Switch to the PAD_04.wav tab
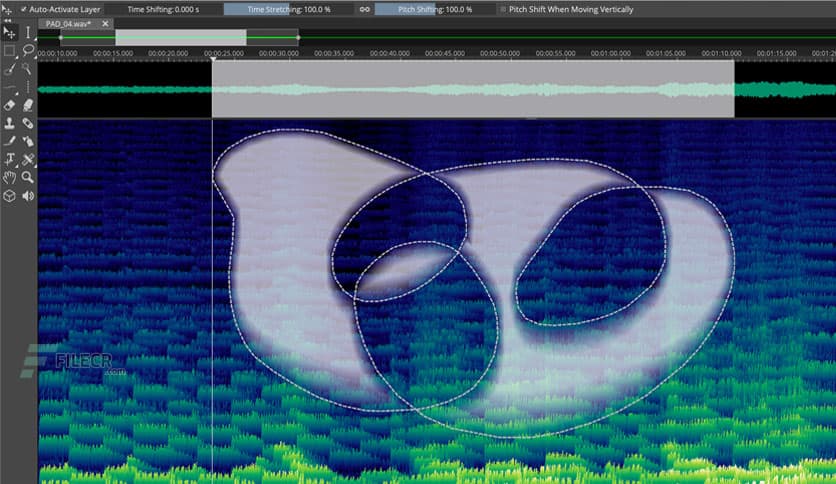836x484 pixels. 68,24
